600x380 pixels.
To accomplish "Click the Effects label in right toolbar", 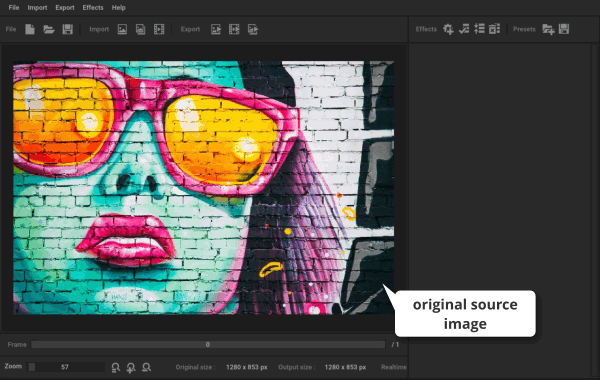I will pyautogui.click(x=426, y=29).
